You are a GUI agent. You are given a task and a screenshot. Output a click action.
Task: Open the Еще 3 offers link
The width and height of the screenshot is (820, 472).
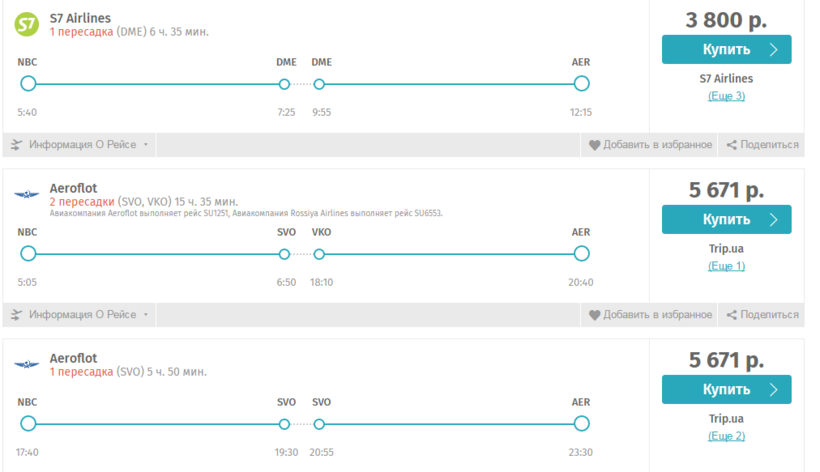(x=726, y=96)
